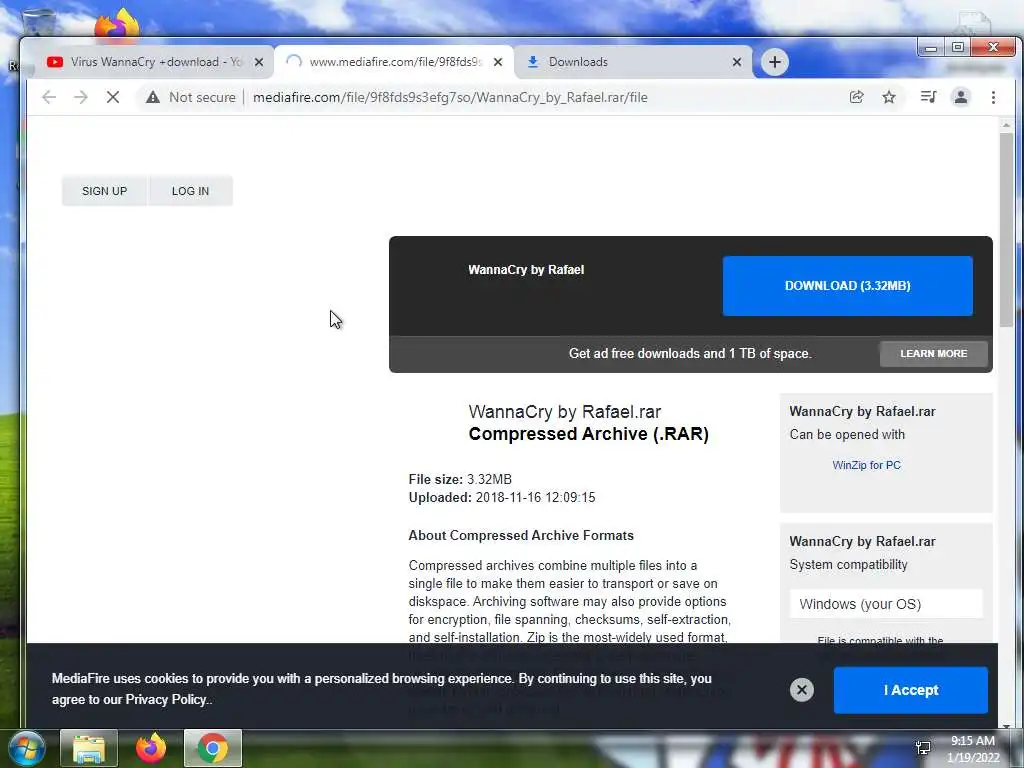Click the Can be opened with text
1024x768 pixels.
[x=847, y=435]
